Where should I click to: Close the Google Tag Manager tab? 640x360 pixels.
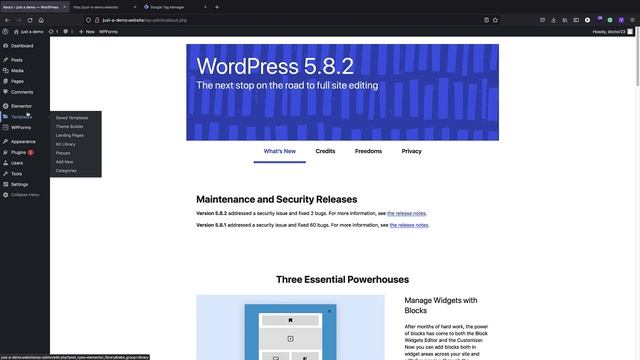coord(205,7)
